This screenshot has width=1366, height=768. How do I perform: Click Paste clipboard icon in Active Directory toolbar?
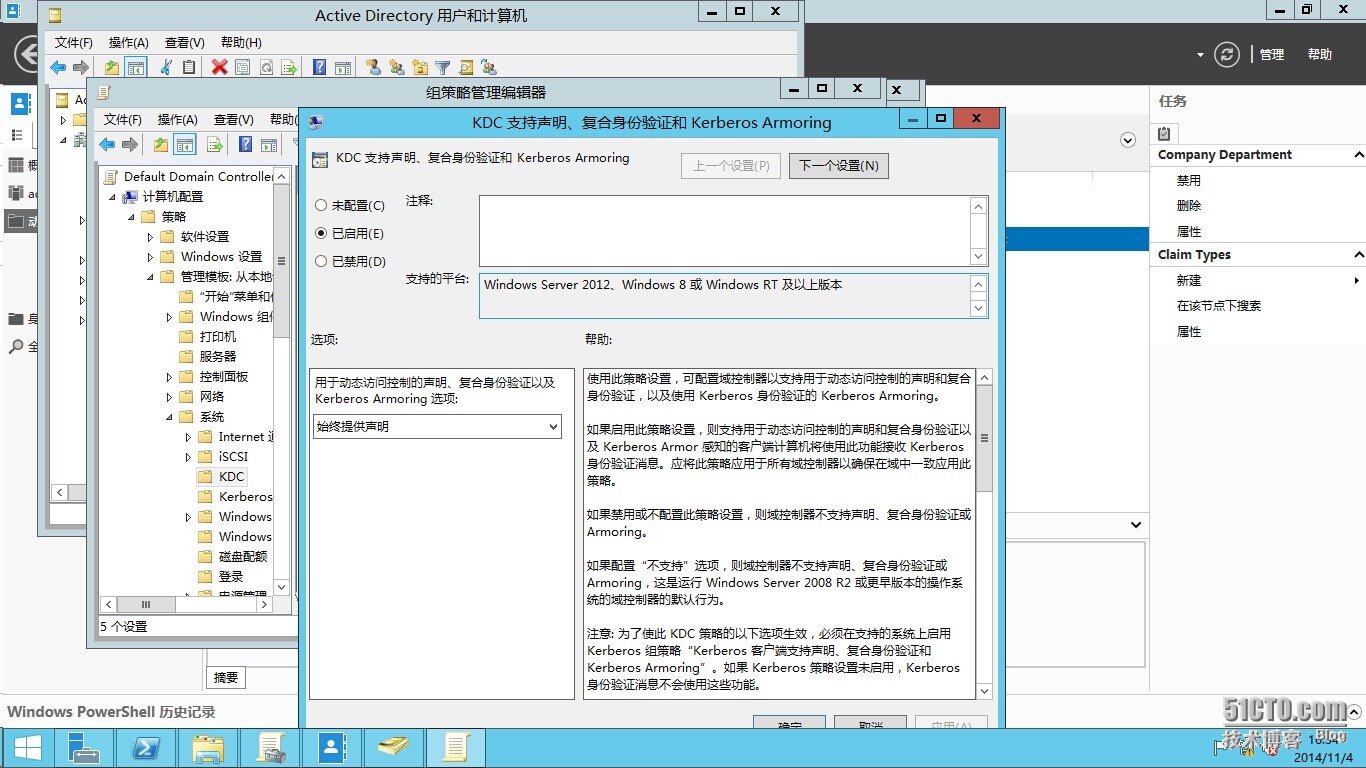point(189,67)
